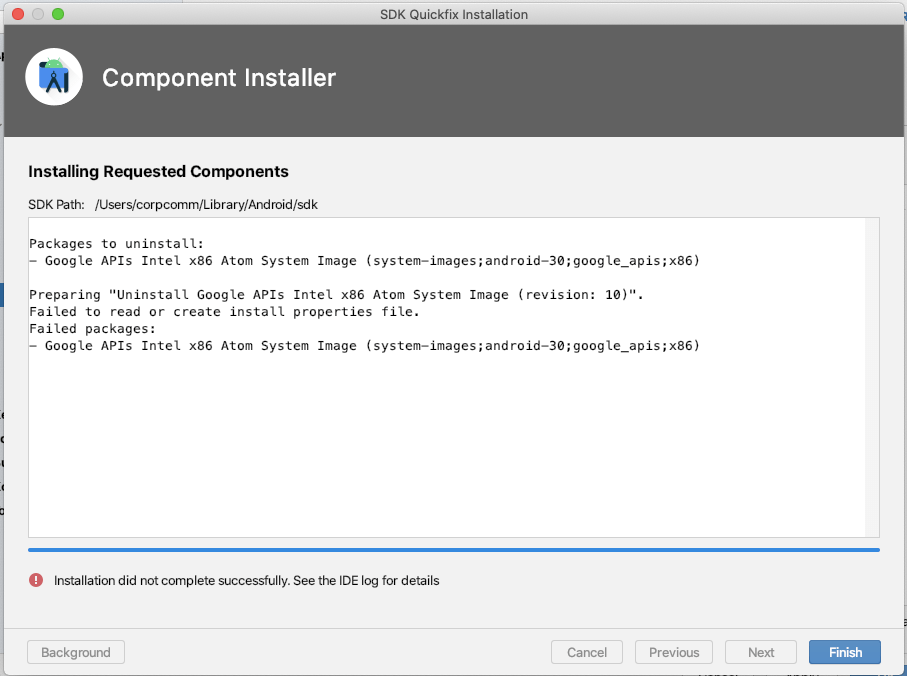Click the Finish button
The image size is (907, 676).
tap(845, 652)
